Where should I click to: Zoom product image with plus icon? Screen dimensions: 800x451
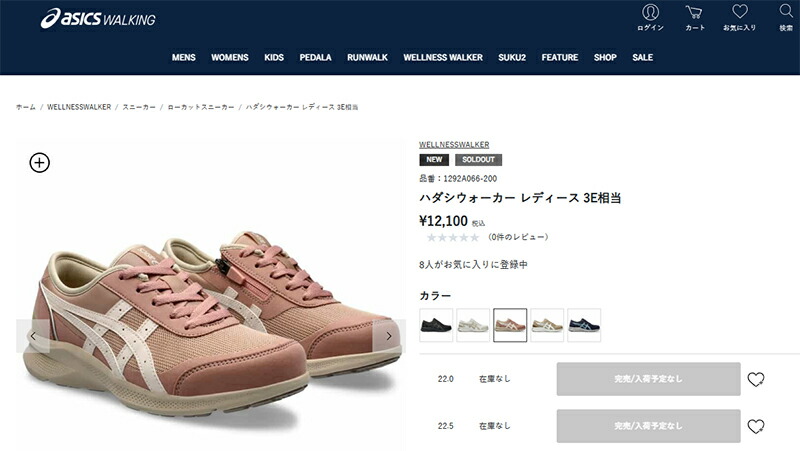[x=40, y=163]
